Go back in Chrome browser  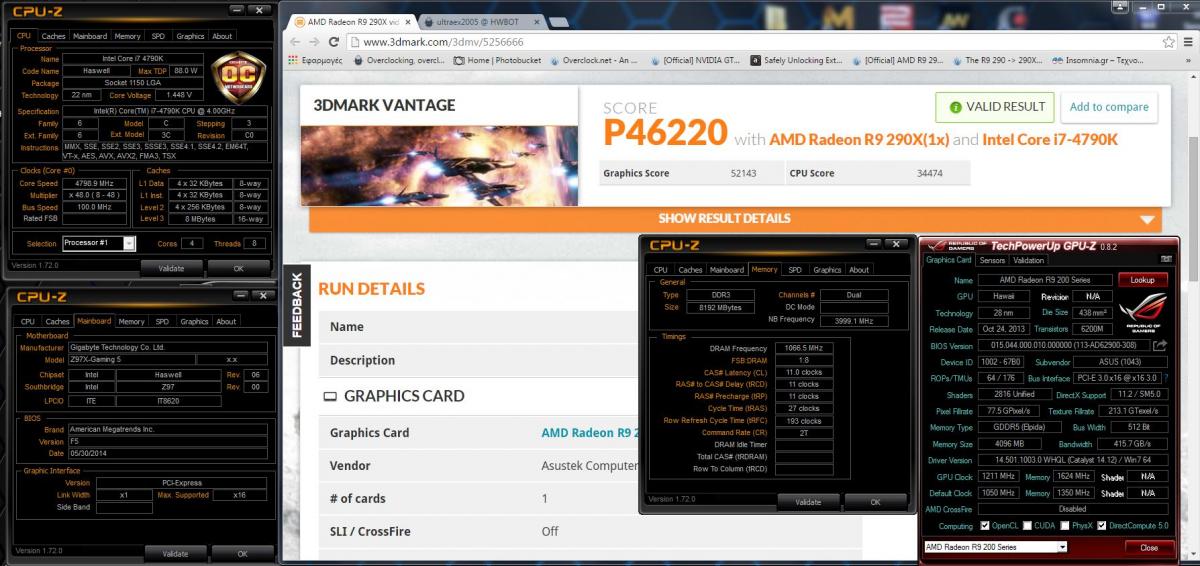pos(295,42)
